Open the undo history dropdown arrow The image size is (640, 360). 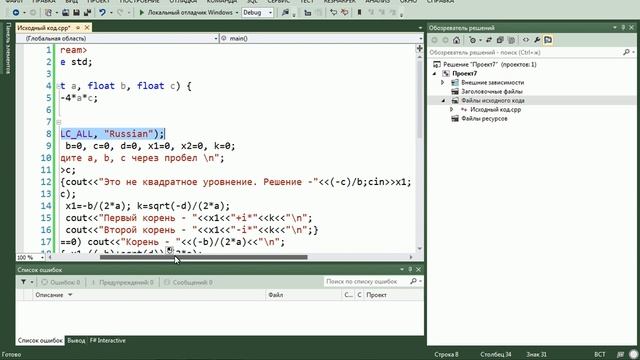pos(111,13)
